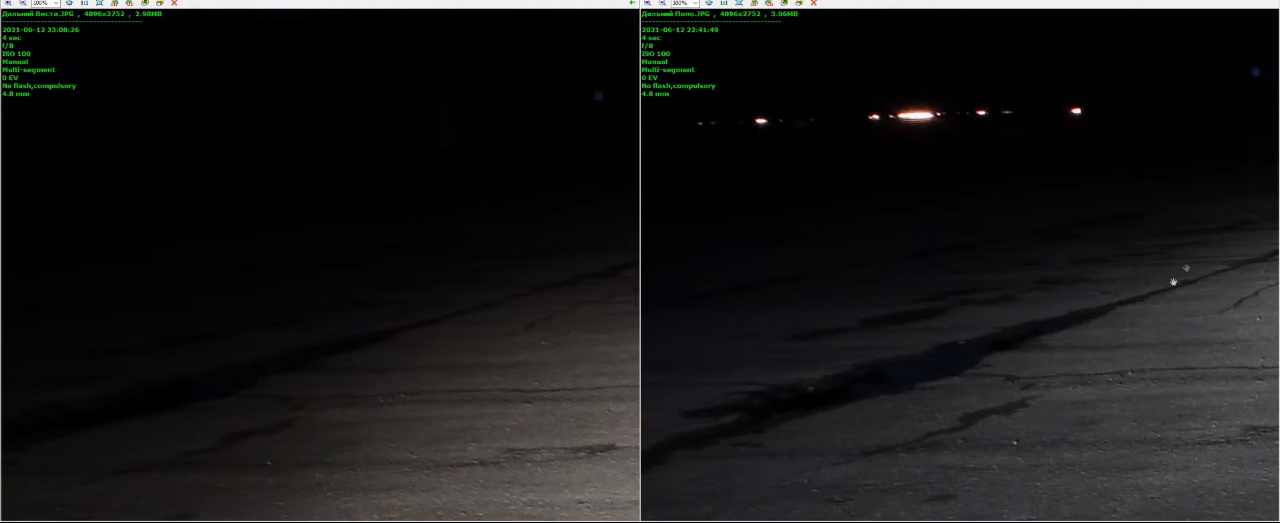Image resolution: width=1280 pixels, height=523 pixels.
Task: Rotate the left image counterclockwise
Action: tap(114, 3)
